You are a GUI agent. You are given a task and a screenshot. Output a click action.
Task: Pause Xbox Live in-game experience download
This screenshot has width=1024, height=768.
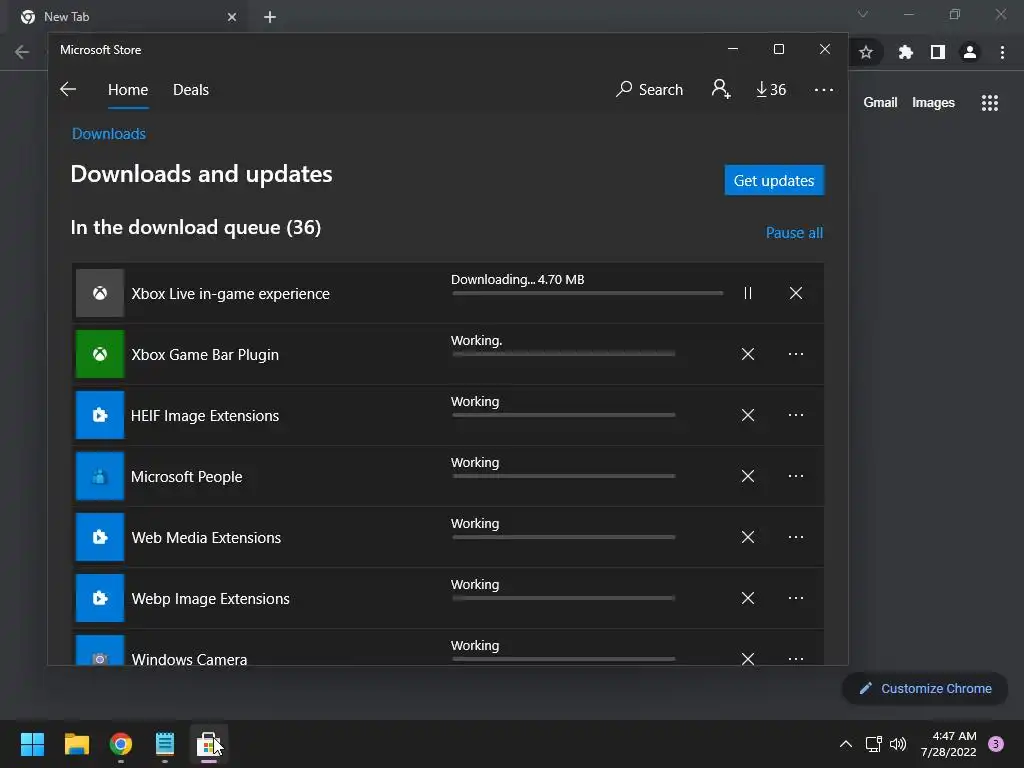(748, 293)
